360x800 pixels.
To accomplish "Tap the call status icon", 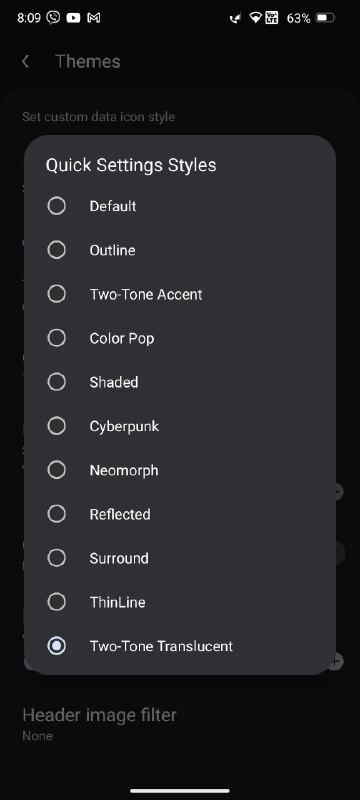I will pos(235,18).
